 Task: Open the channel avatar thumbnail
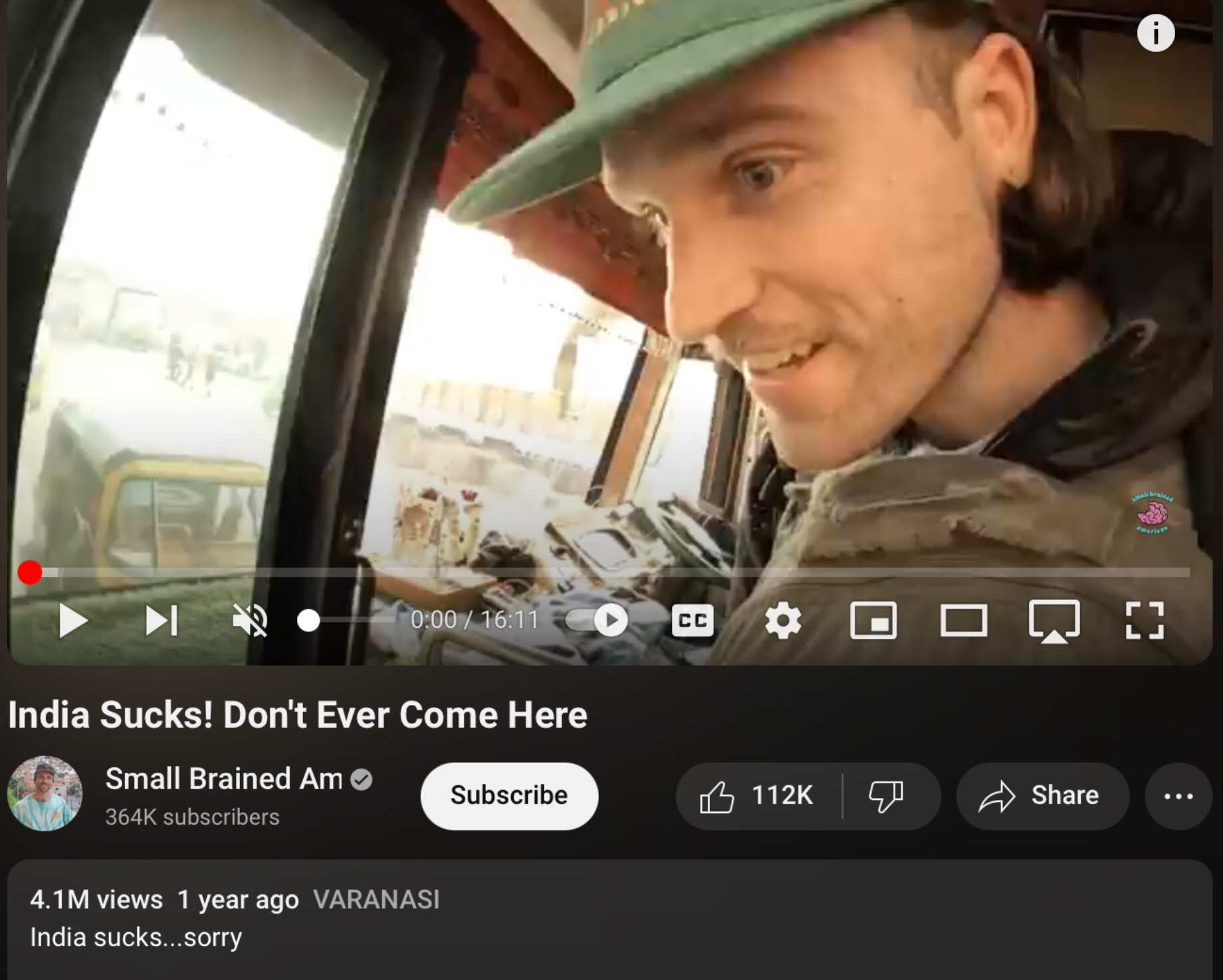[45, 793]
